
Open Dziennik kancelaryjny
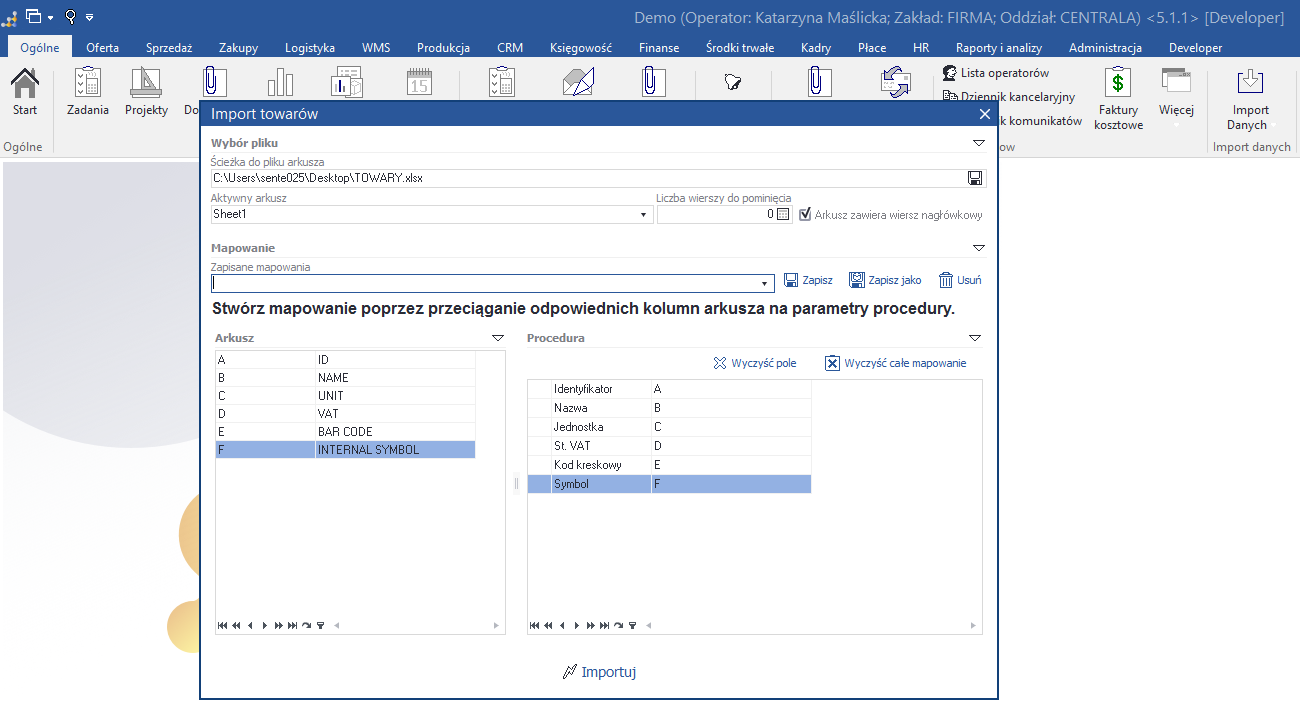(1009, 97)
